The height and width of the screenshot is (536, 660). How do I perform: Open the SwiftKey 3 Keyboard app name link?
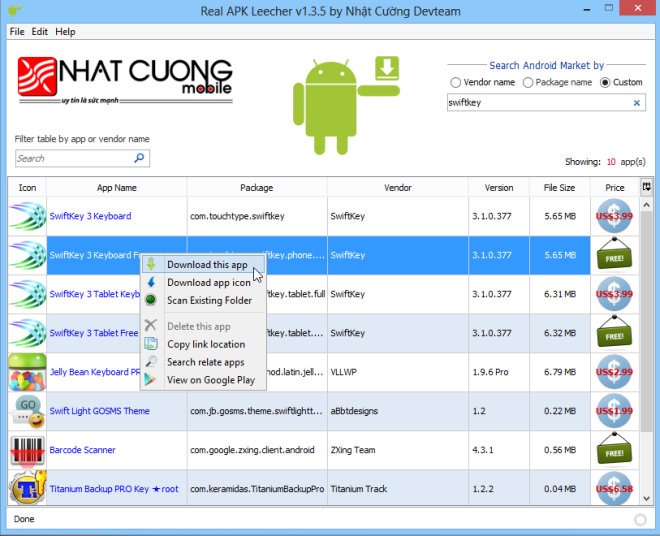(x=90, y=216)
